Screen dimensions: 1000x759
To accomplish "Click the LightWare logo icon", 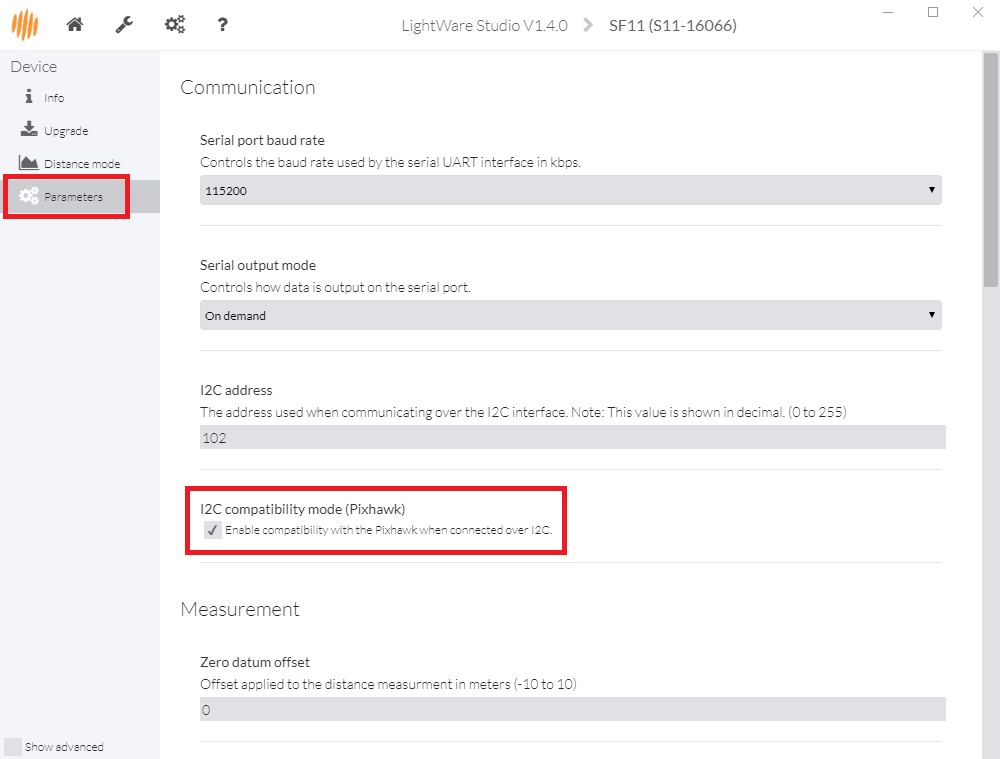I will (x=25, y=25).
